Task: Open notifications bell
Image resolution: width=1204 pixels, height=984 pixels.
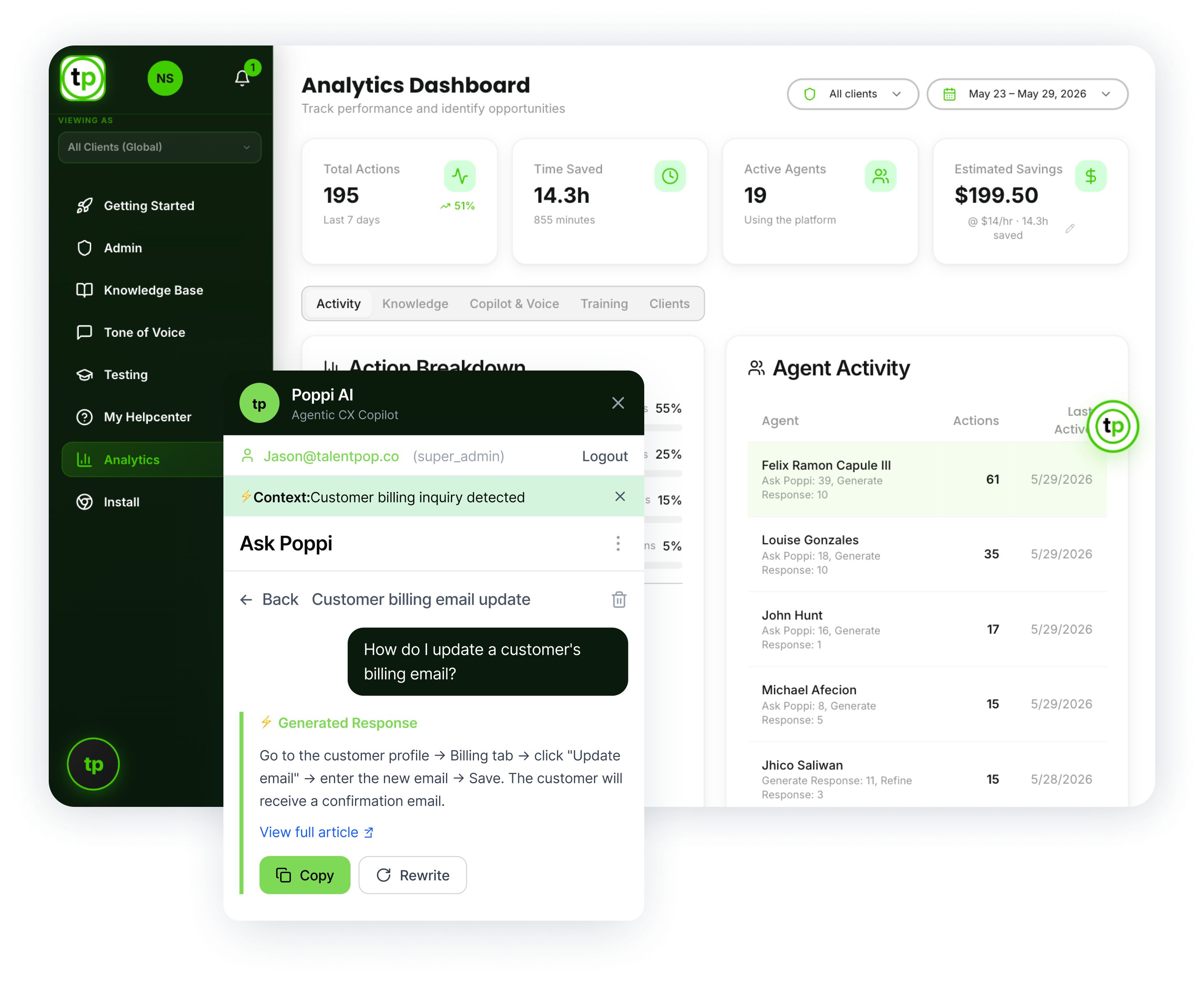Action: coord(242,78)
